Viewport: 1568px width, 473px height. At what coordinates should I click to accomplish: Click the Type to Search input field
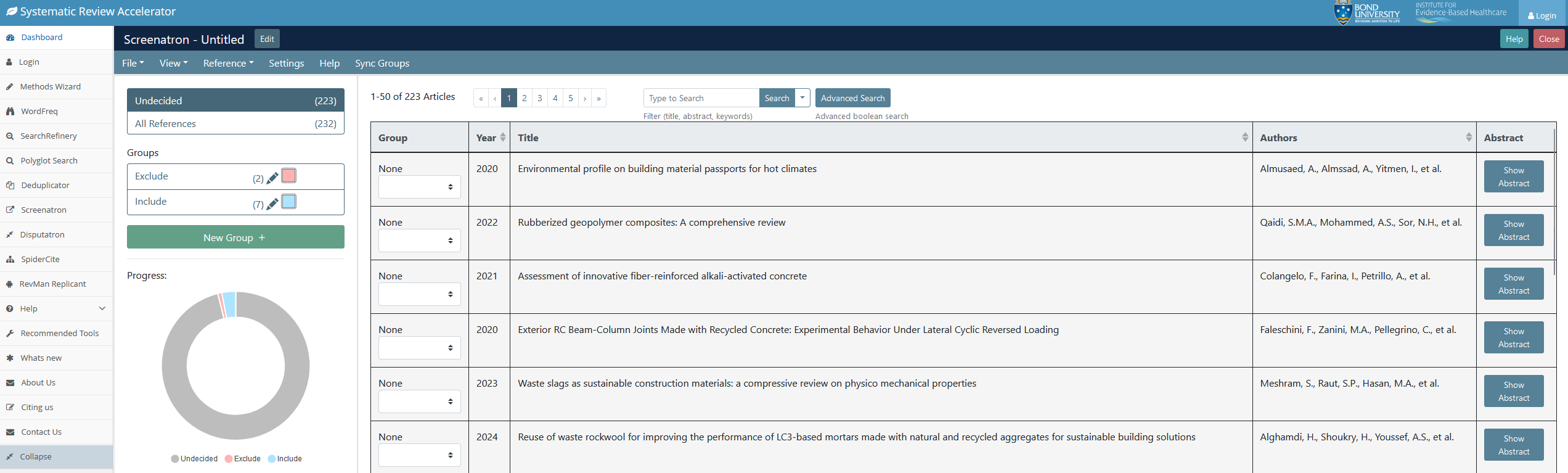[701, 98]
